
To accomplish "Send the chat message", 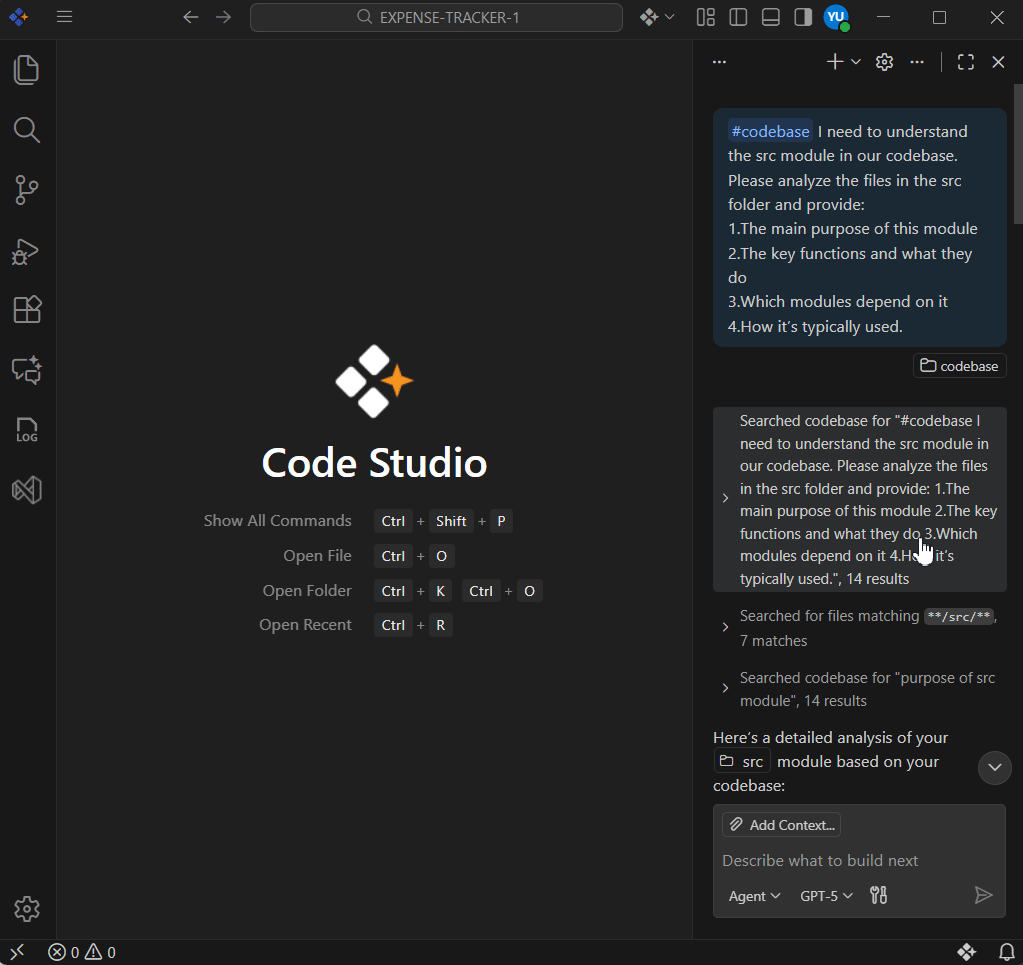I will (x=983, y=895).
